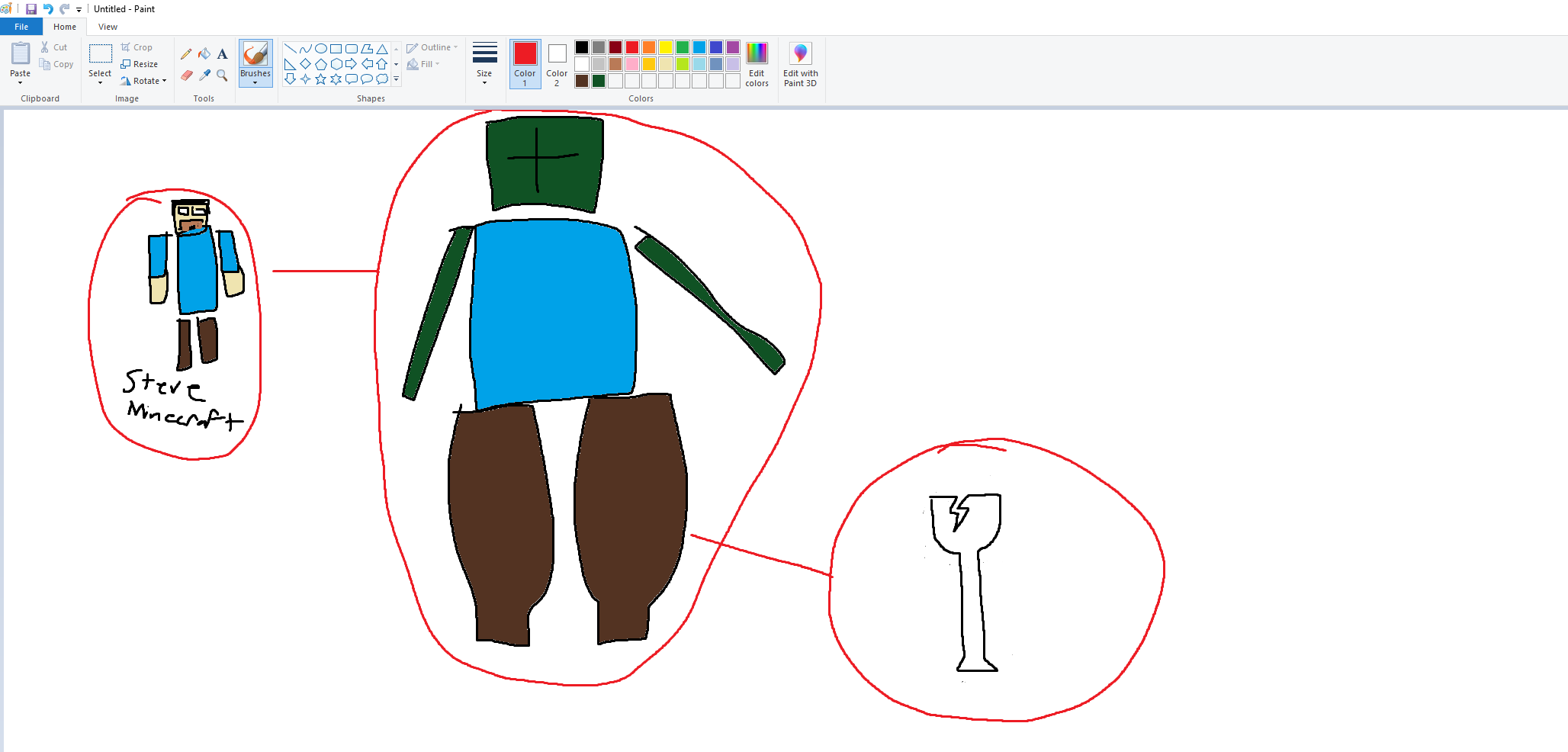Switch to the View tab
Screen dimensions: 1568x752
pyautogui.click(x=108, y=27)
